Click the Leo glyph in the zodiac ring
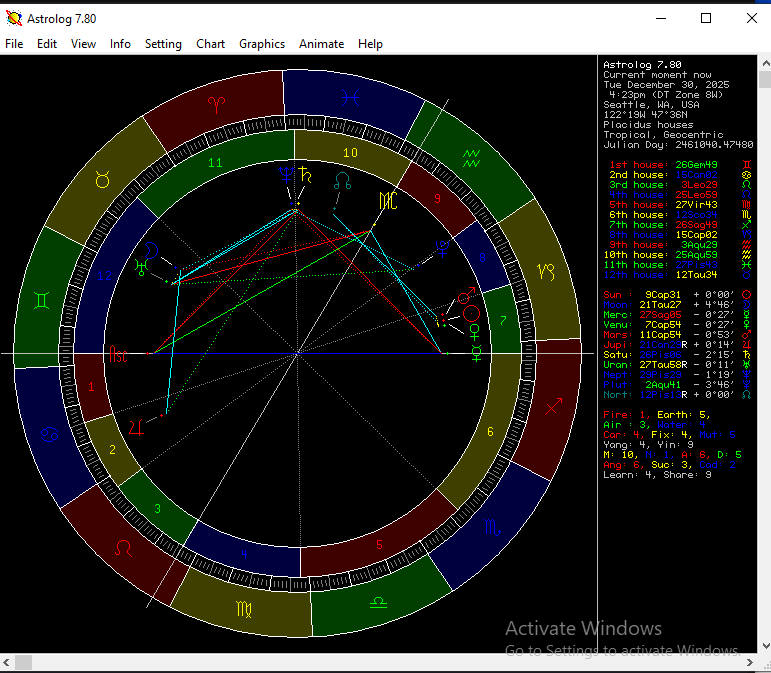Image resolution: width=771 pixels, height=673 pixels. tap(123, 548)
